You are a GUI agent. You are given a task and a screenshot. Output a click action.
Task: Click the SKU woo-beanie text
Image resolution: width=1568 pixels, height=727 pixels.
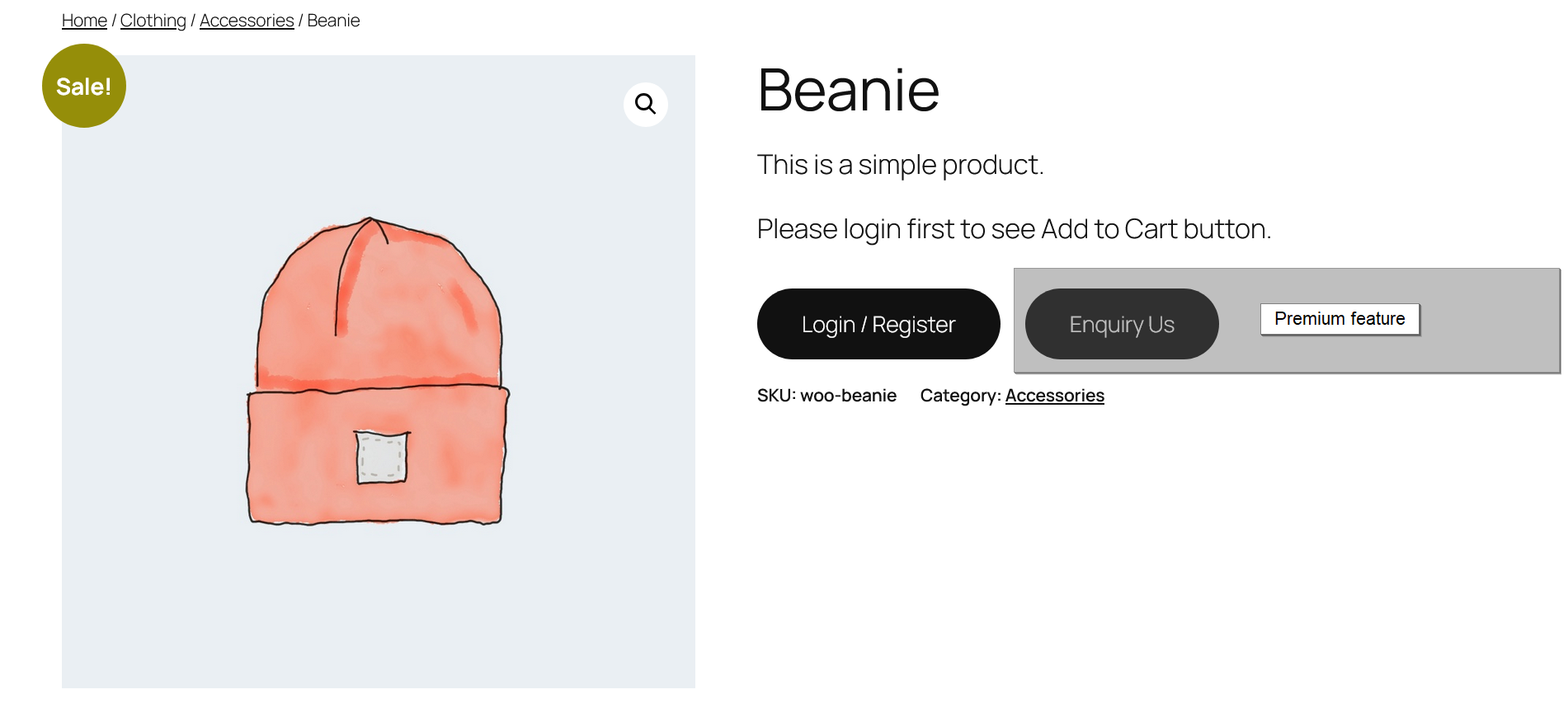(826, 396)
